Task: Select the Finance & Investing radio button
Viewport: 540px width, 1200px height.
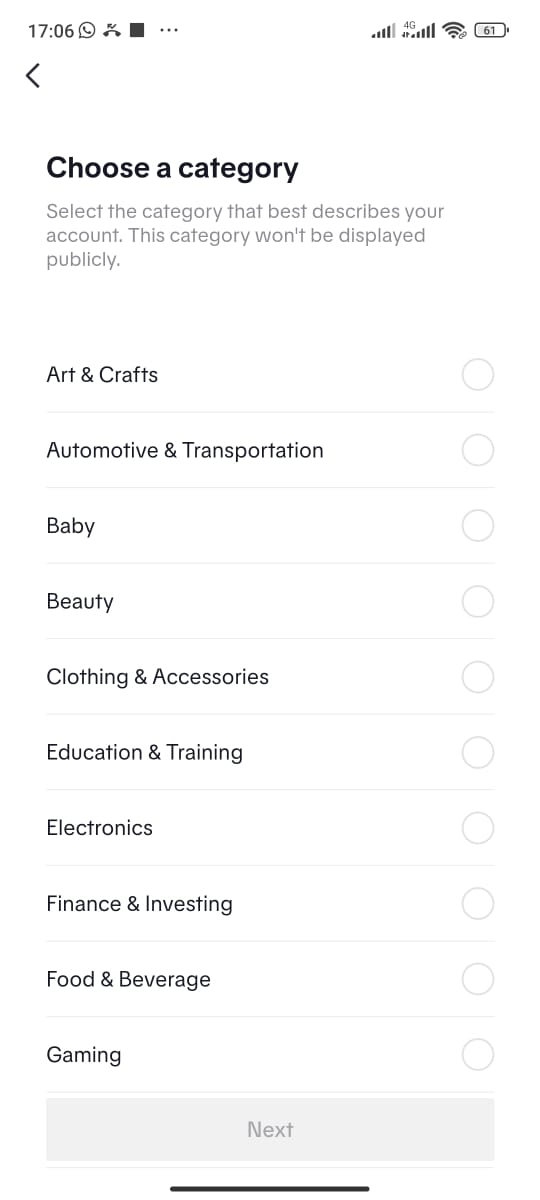Action: coord(478,904)
